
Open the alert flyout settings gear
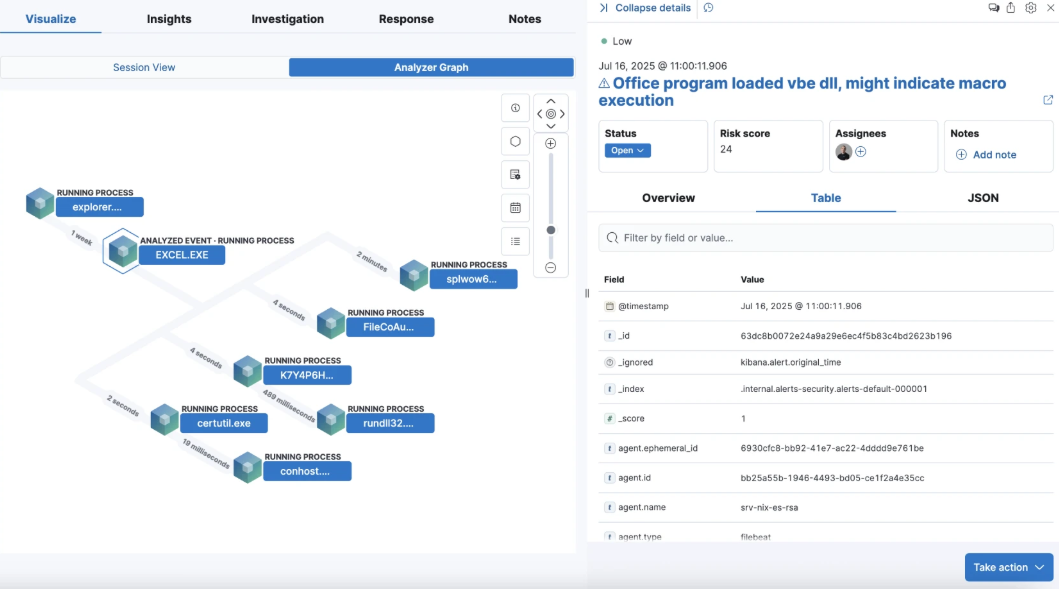click(x=1030, y=8)
